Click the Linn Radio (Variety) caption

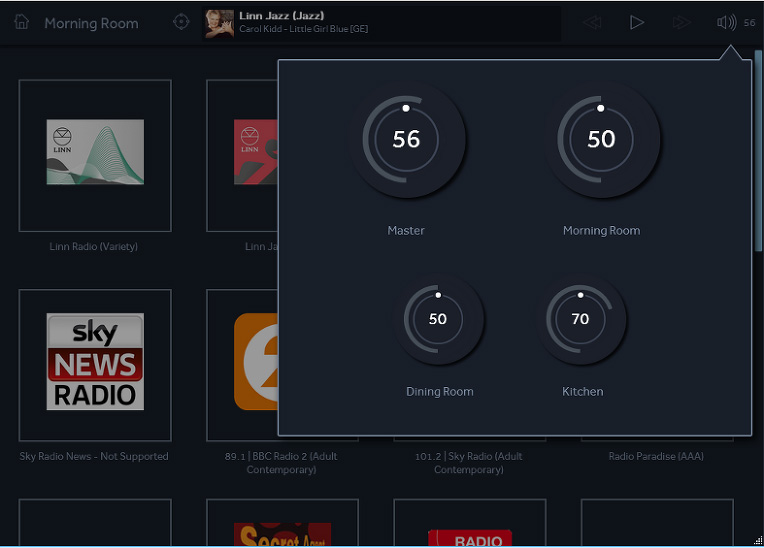94,246
